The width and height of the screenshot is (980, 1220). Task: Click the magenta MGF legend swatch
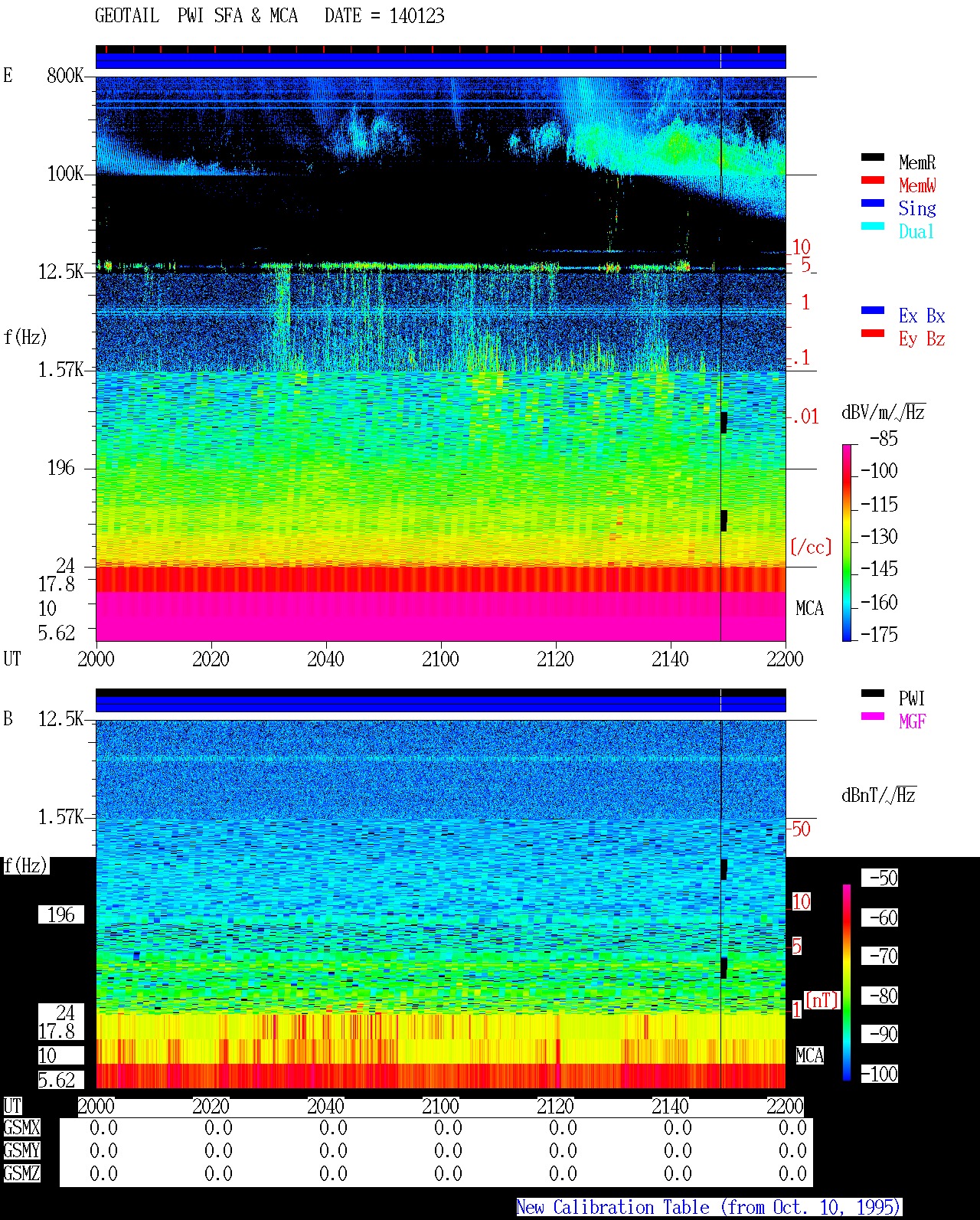tap(873, 716)
